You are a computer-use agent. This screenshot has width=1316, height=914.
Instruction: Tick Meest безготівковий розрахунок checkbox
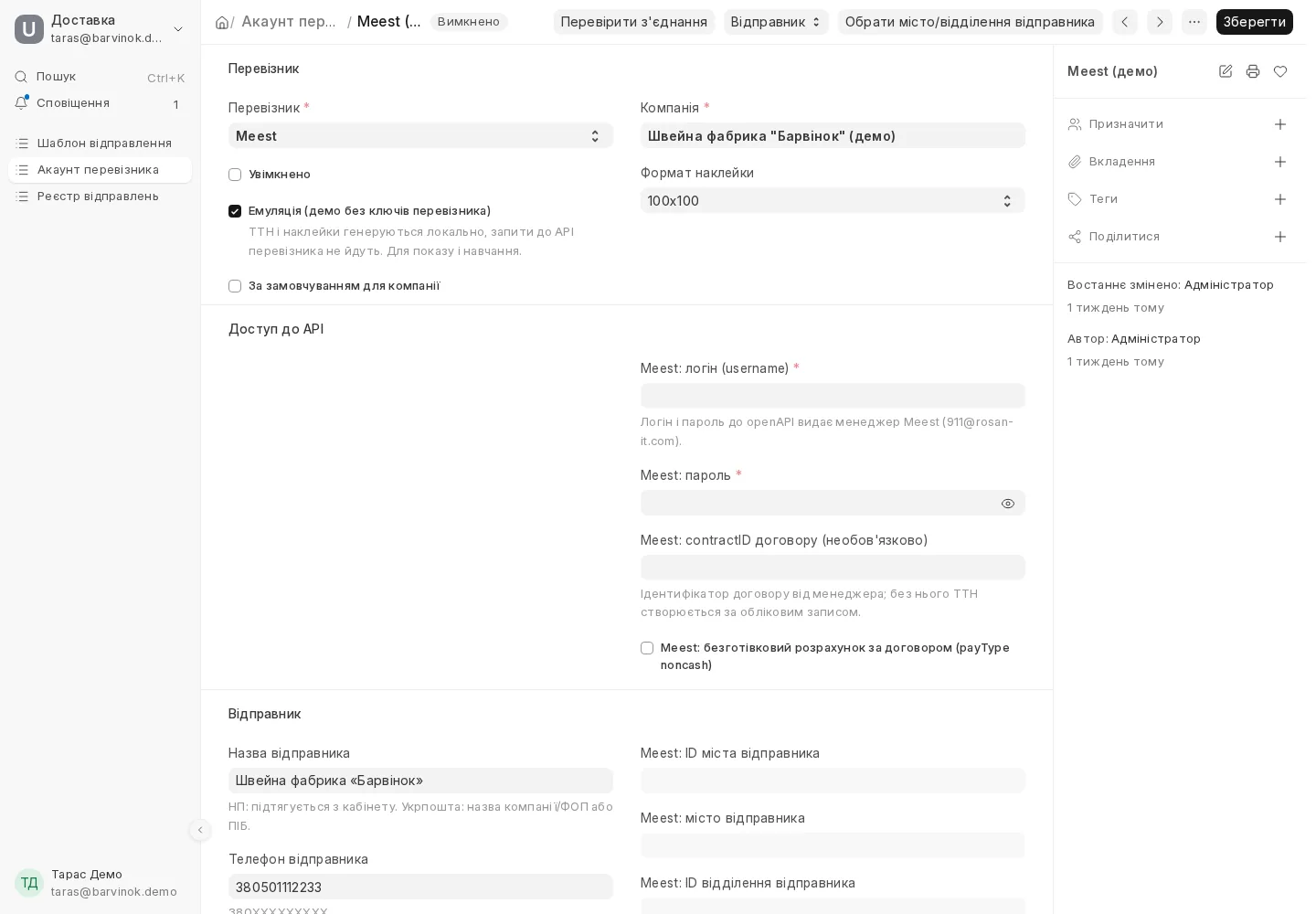point(647,648)
